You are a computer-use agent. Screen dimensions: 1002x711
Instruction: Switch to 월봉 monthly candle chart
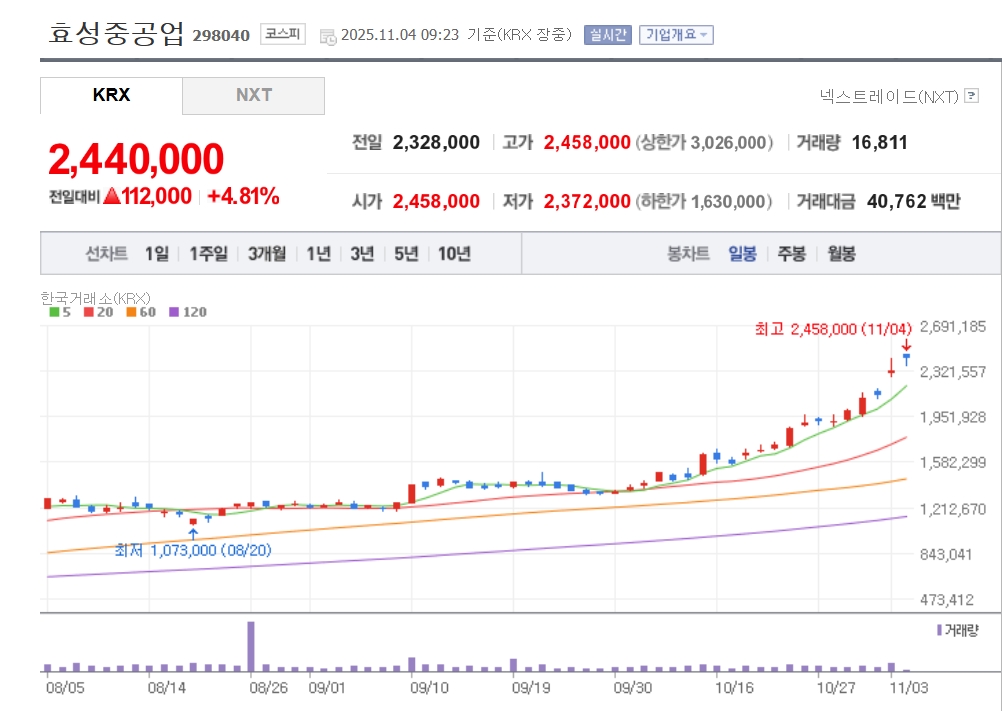point(841,254)
